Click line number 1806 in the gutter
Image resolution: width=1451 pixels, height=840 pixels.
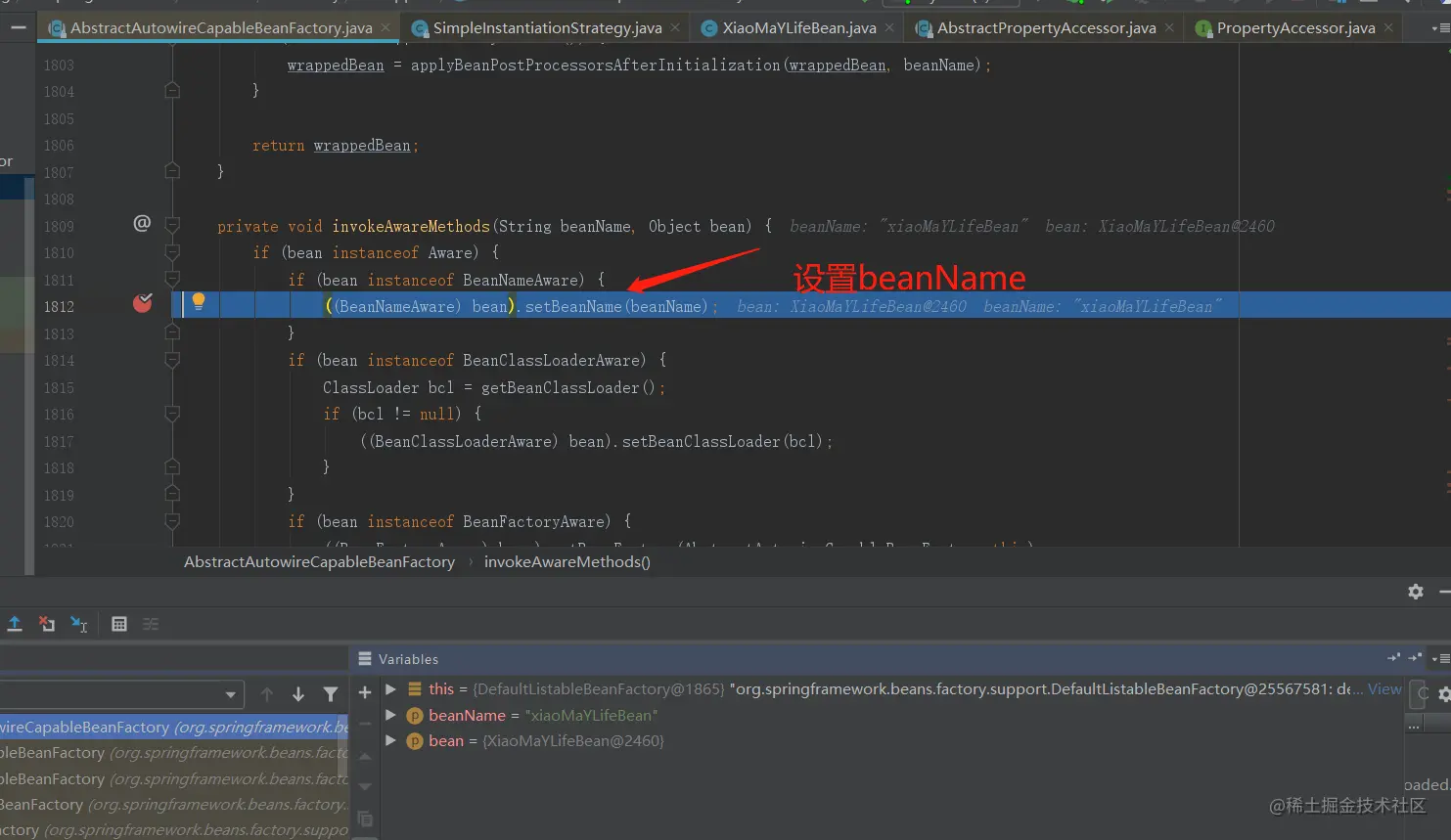point(59,145)
